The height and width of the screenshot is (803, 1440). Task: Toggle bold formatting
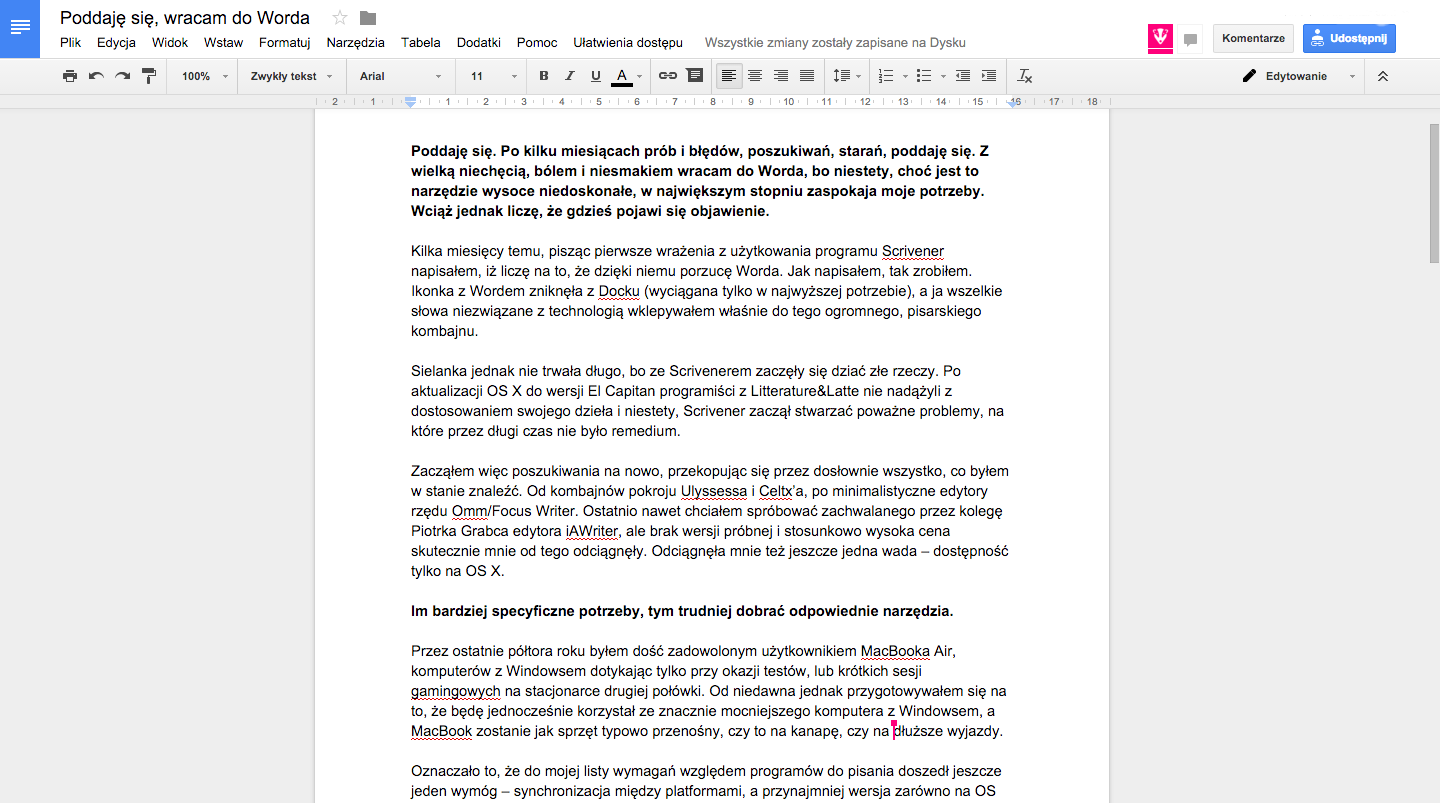[544, 76]
